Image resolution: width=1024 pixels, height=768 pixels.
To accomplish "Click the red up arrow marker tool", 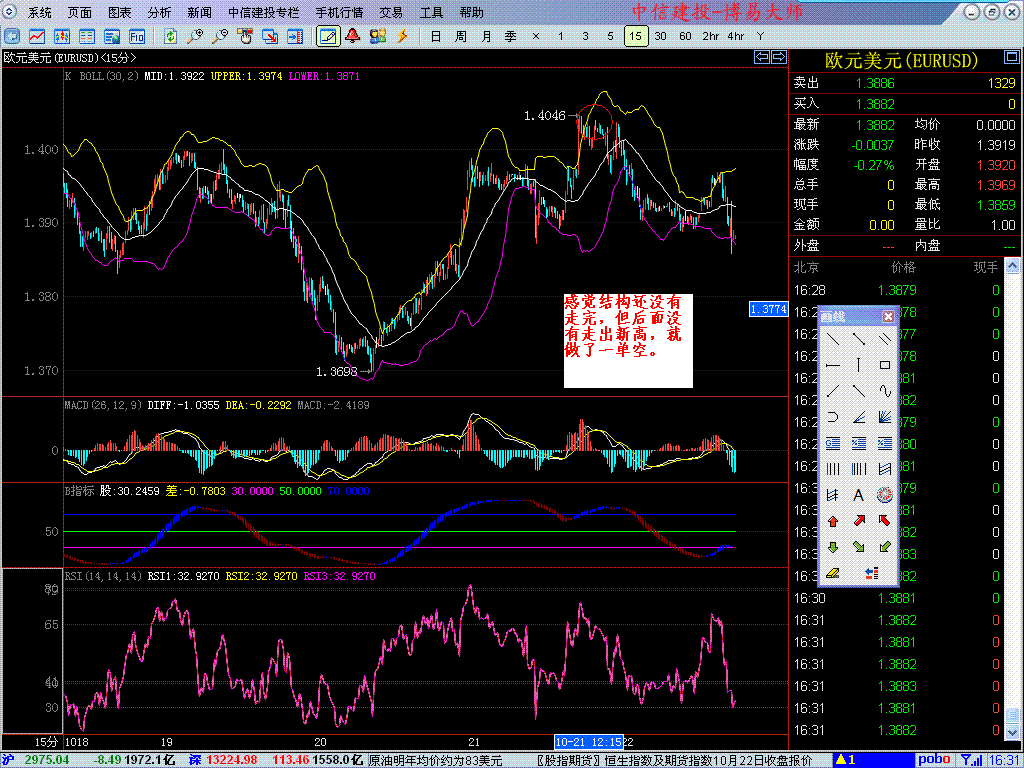I will 832,521.
